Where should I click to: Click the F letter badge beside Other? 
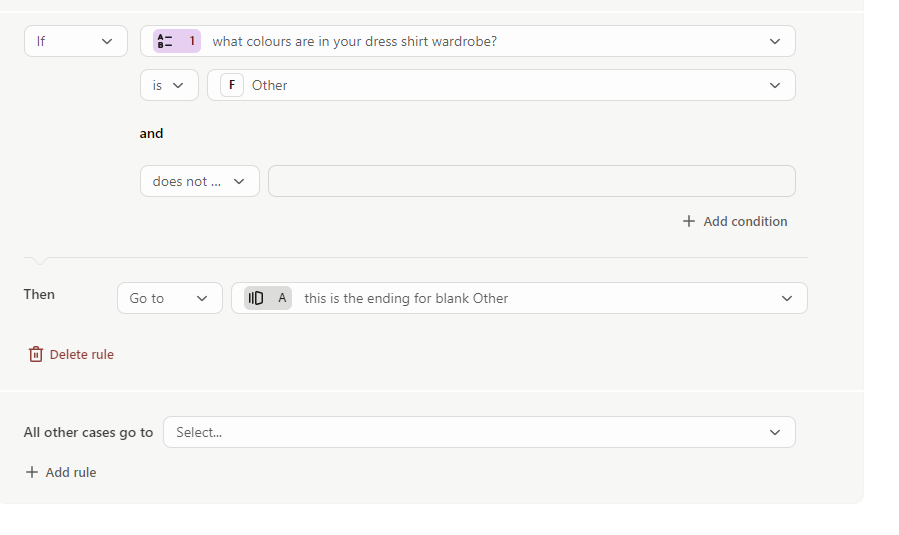(x=232, y=85)
